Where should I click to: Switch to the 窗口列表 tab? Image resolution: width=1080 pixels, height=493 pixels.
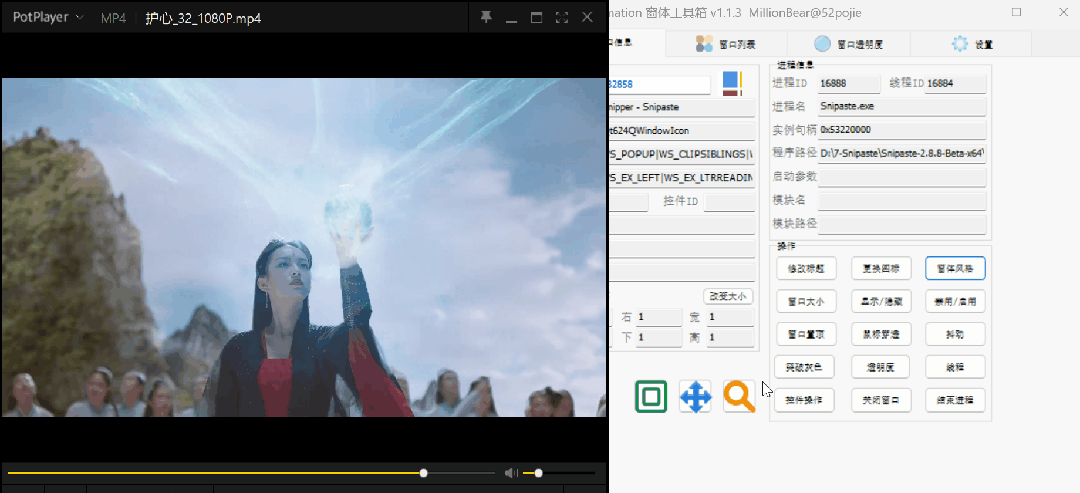pos(726,44)
